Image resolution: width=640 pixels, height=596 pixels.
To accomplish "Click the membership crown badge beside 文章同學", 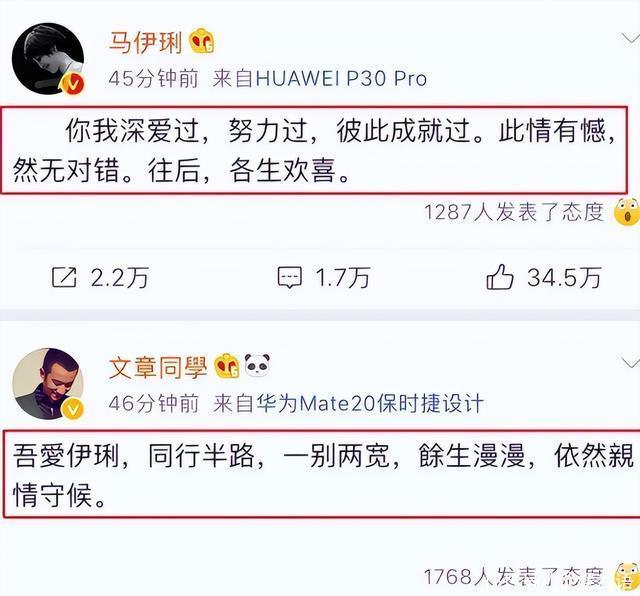I will [x=227, y=365].
